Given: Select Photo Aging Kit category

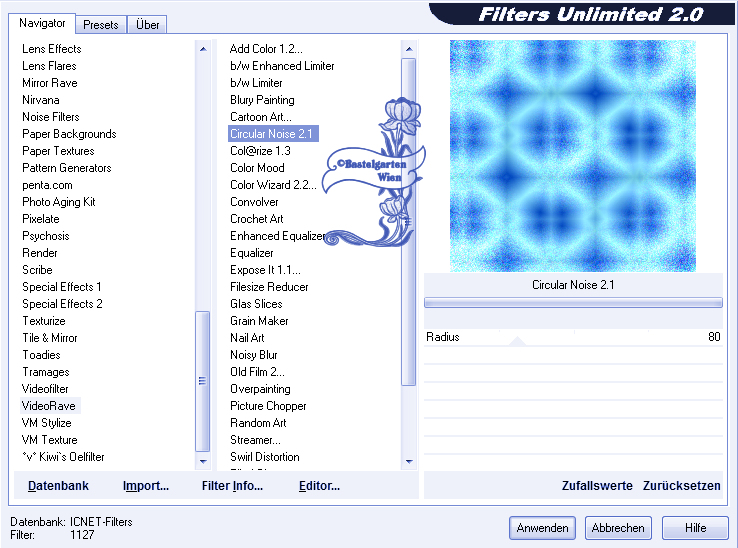Looking at the screenshot, I should 59,202.
